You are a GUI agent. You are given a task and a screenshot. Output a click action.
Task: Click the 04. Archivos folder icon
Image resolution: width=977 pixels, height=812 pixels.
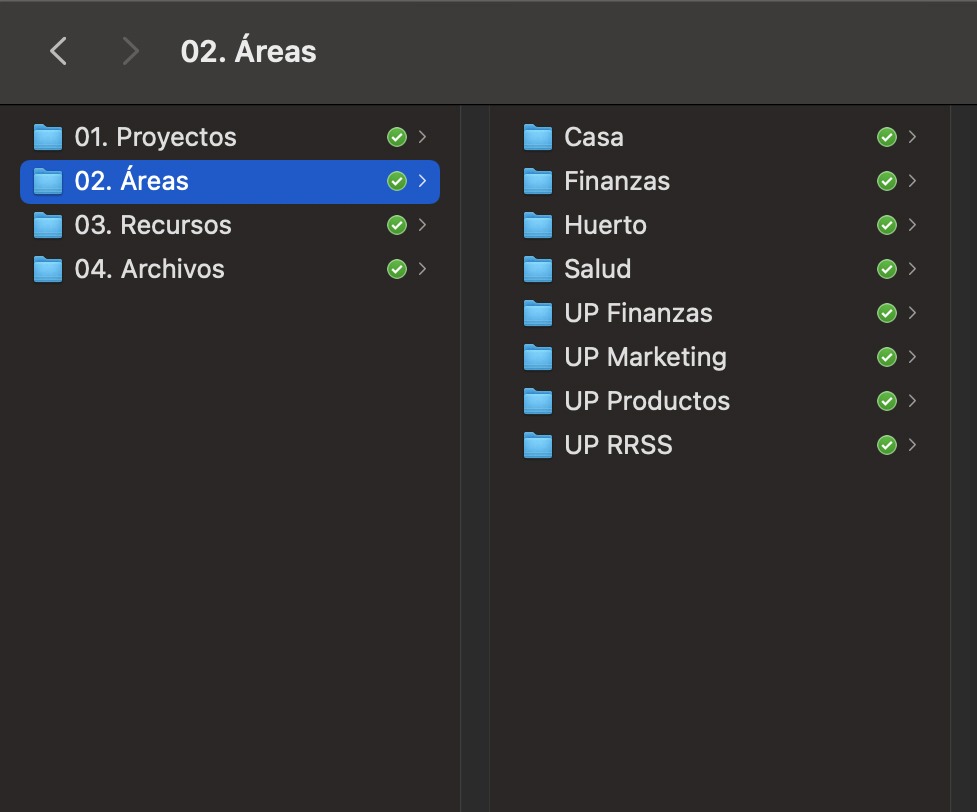(x=48, y=269)
